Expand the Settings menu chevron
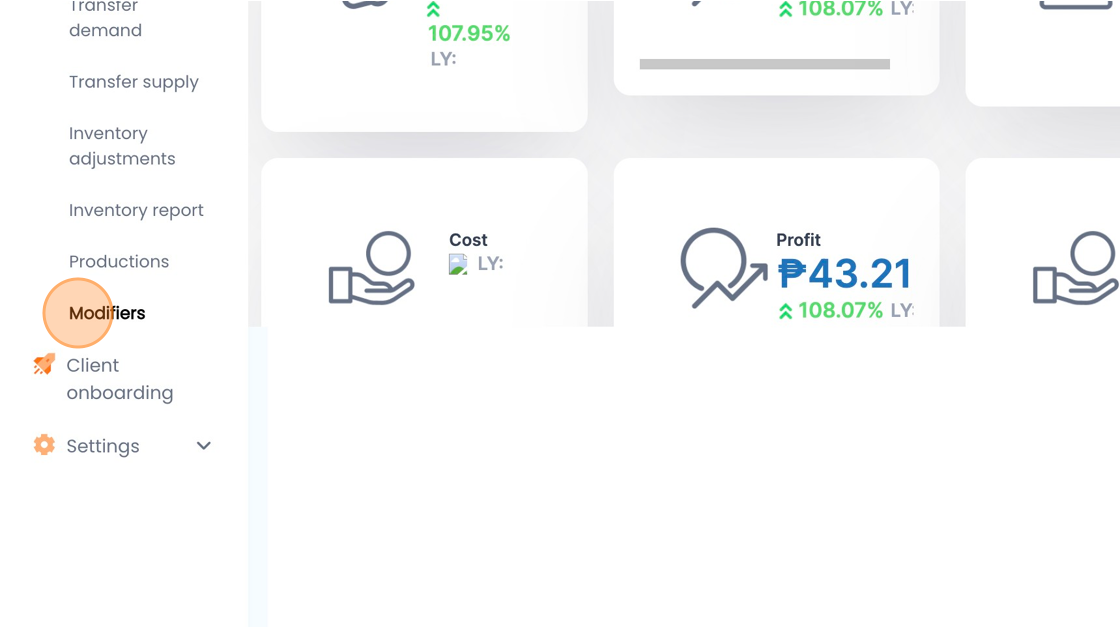 click(x=204, y=446)
